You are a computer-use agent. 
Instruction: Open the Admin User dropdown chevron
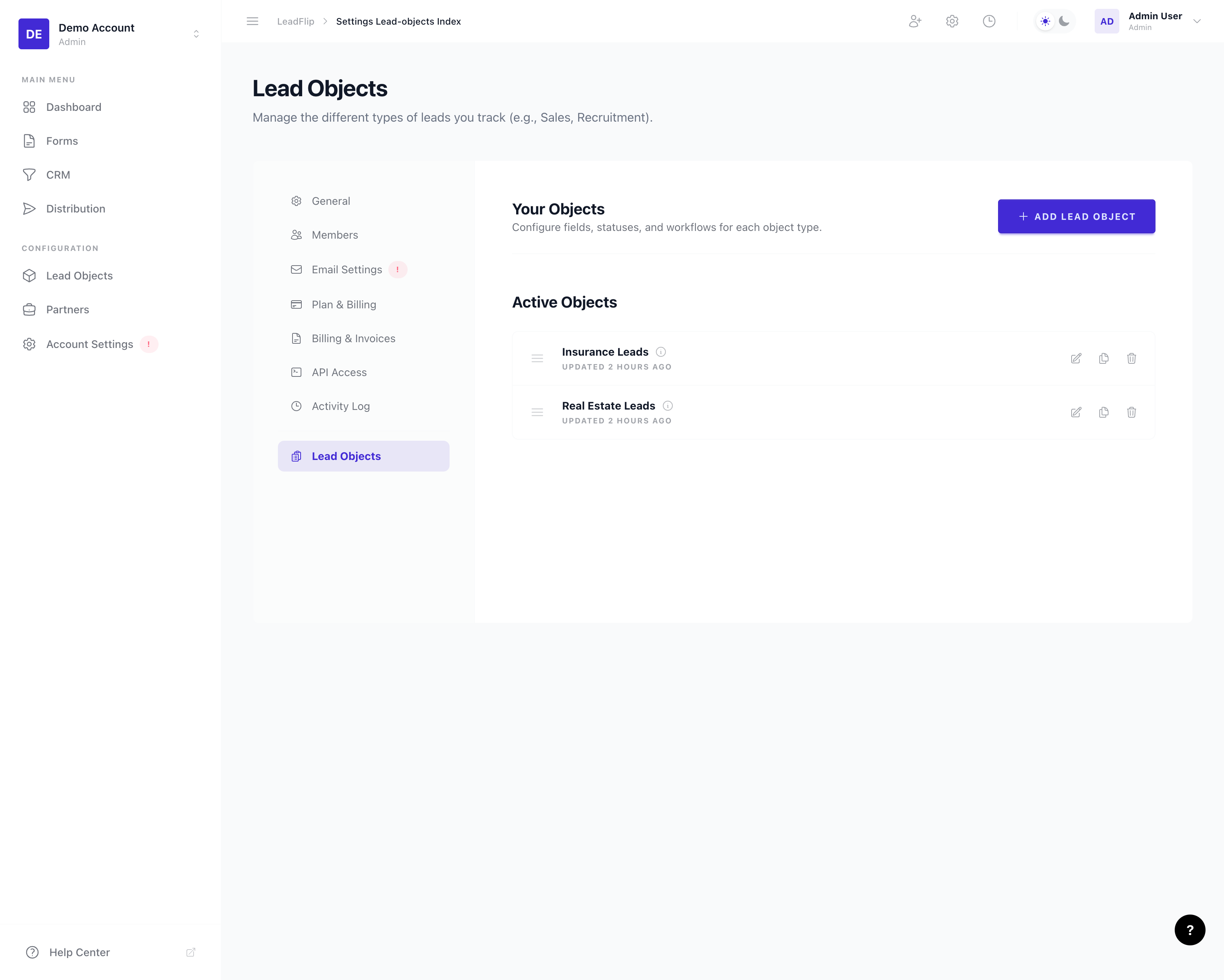click(1197, 22)
